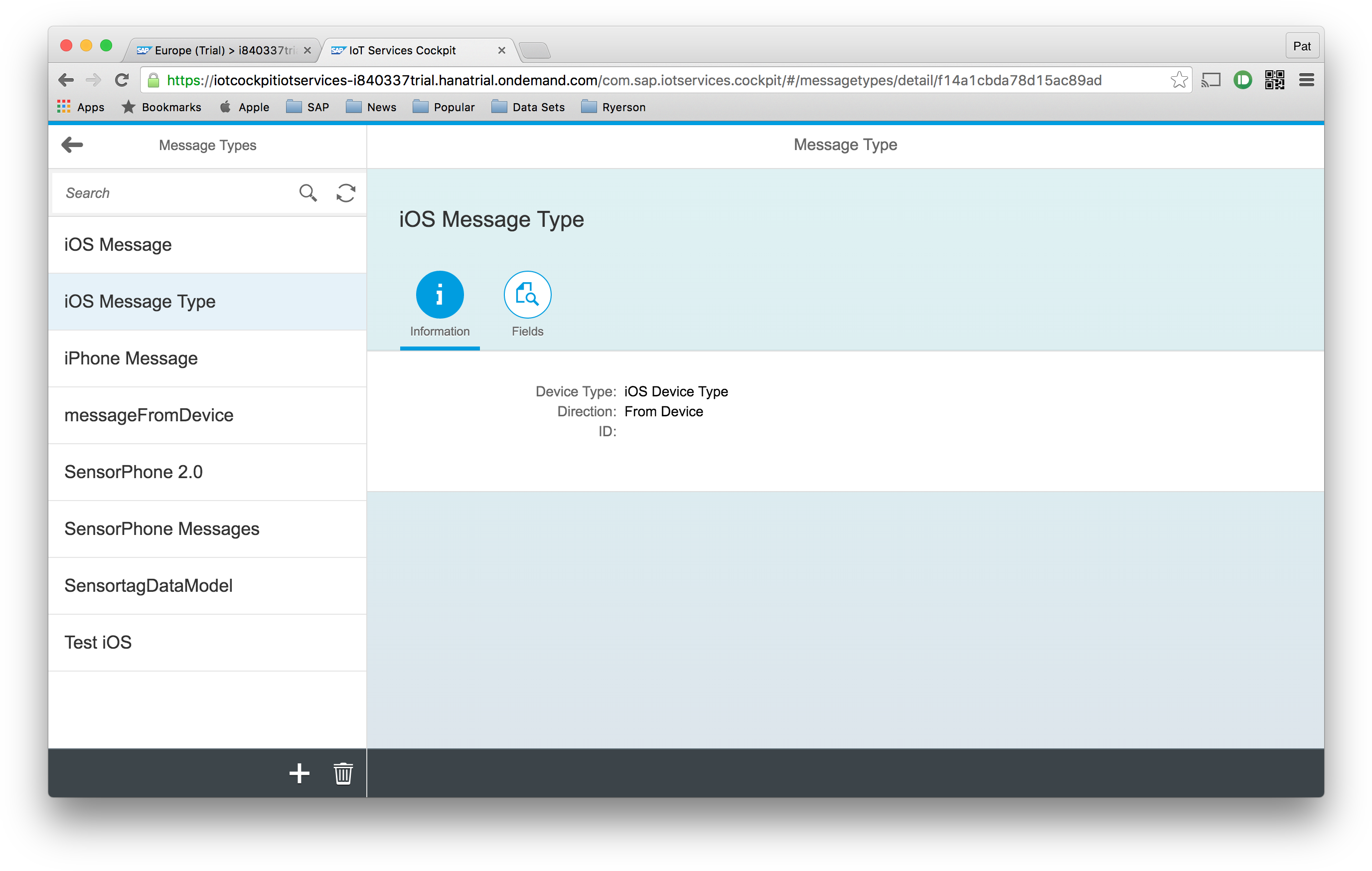The image size is (1372, 871).
Task: Click the browser forward button
Action: click(x=93, y=80)
